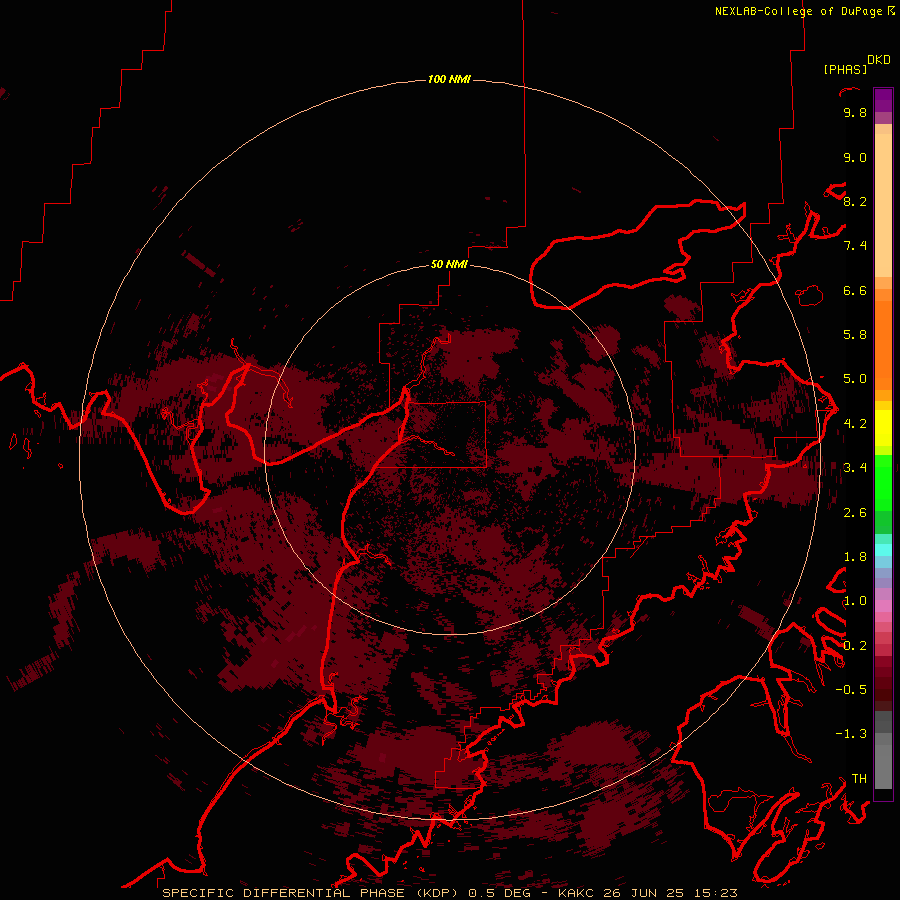Click the 26 JUN 25 15:23 timestamp
This screenshot has width=900, height=900.
[670, 893]
